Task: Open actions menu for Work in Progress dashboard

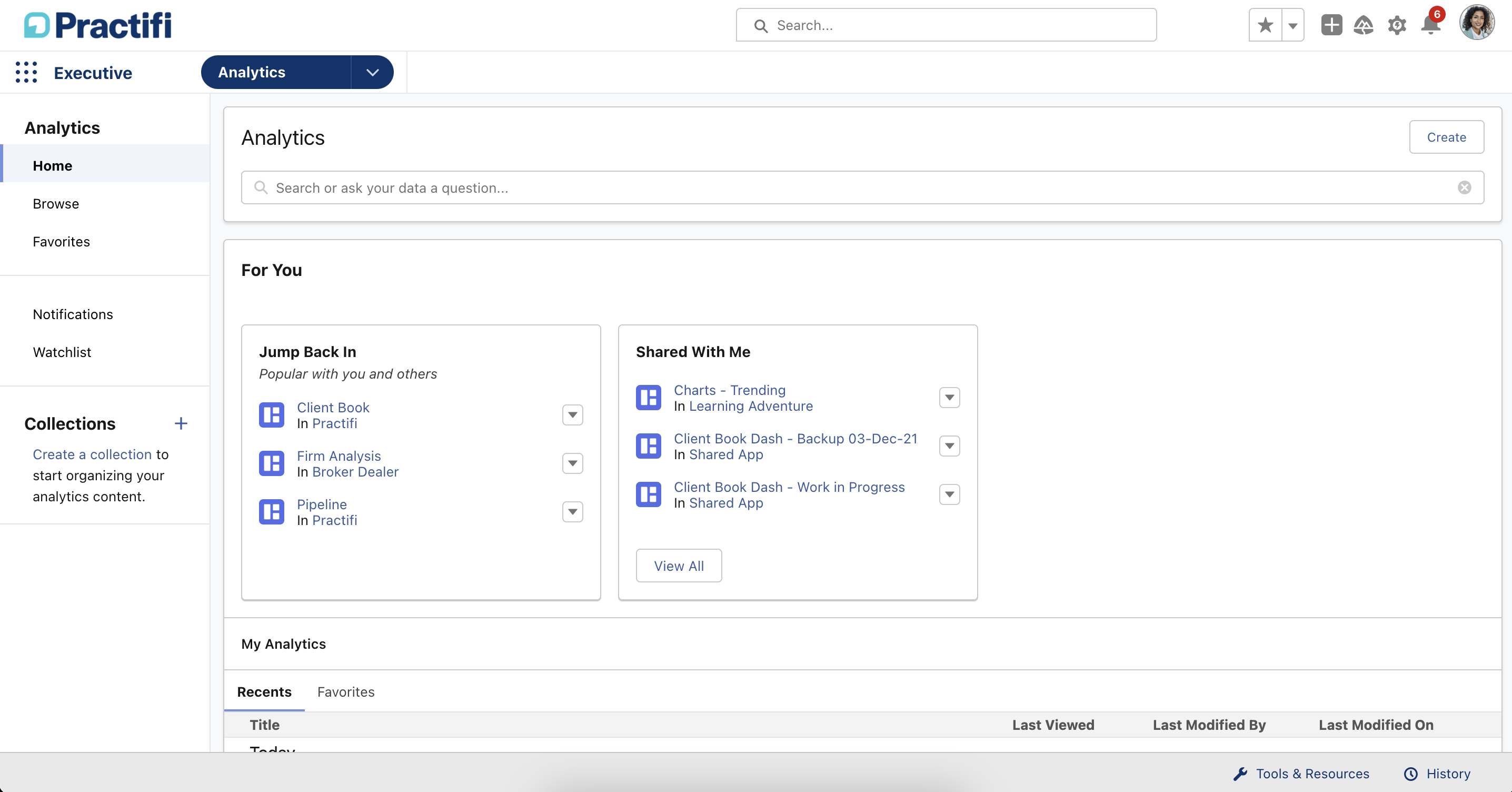Action: click(x=949, y=495)
